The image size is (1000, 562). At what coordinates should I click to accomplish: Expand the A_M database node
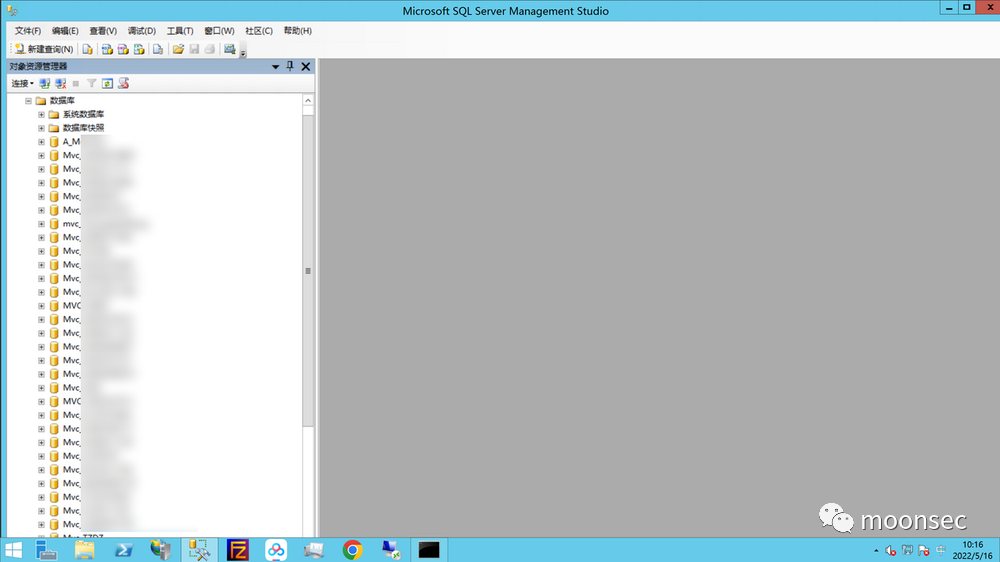(x=41, y=142)
